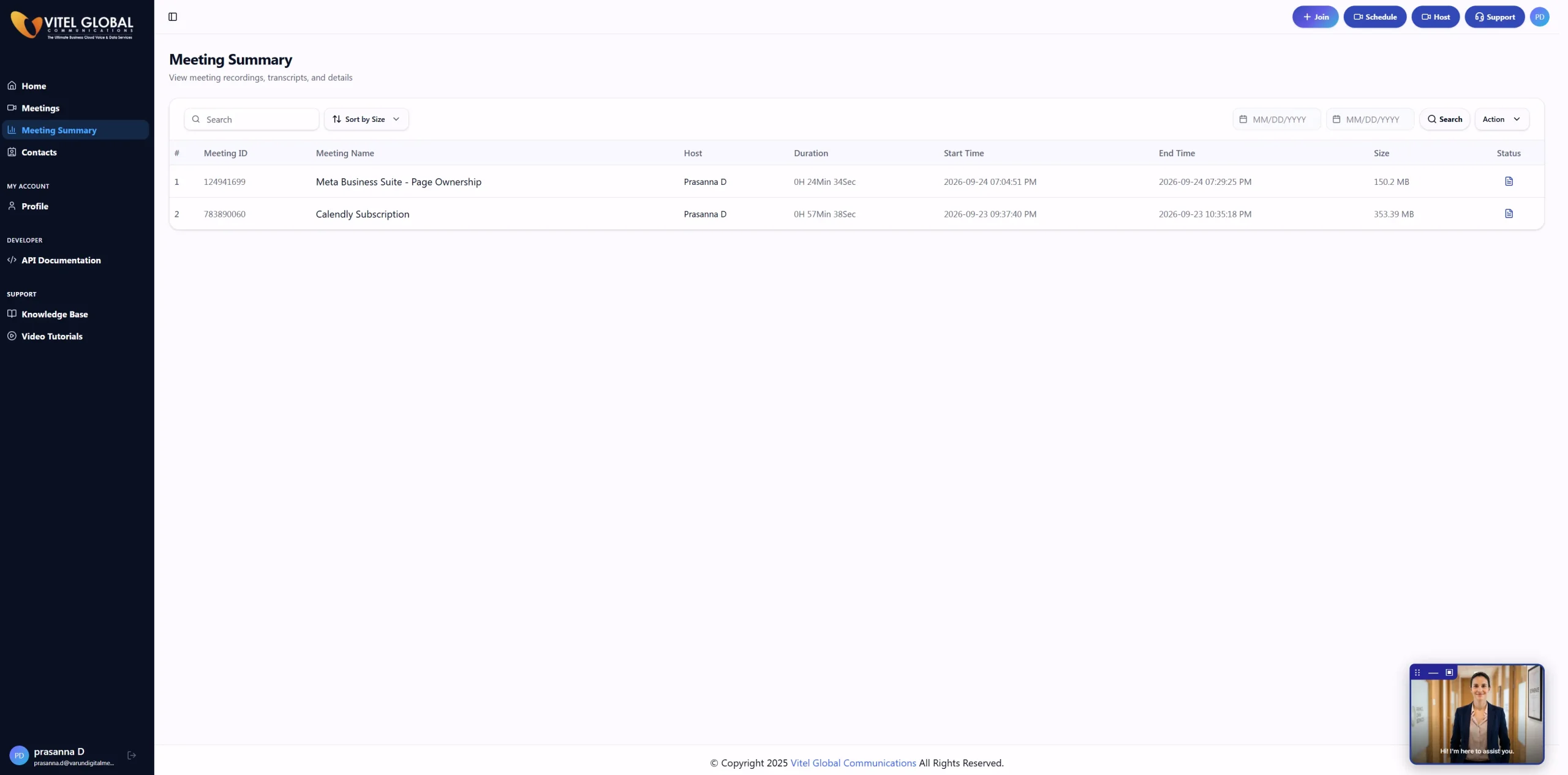Follow the Vitel Global Communications footer link

tap(853, 763)
